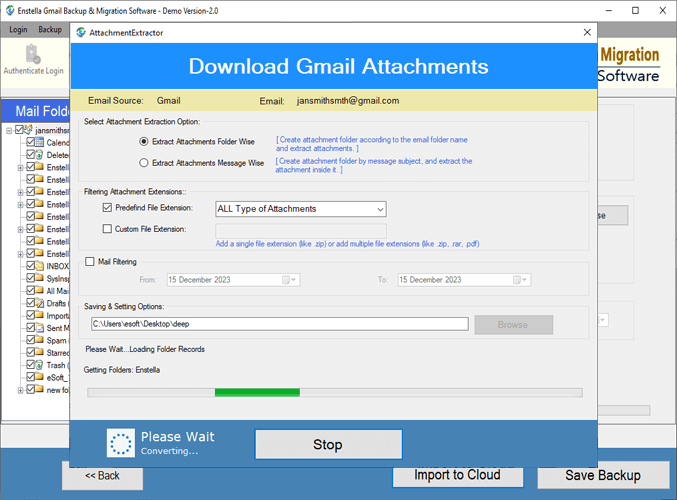Enable the Custom File Extension checkbox
677x500 pixels.
(x=108, y=229)
